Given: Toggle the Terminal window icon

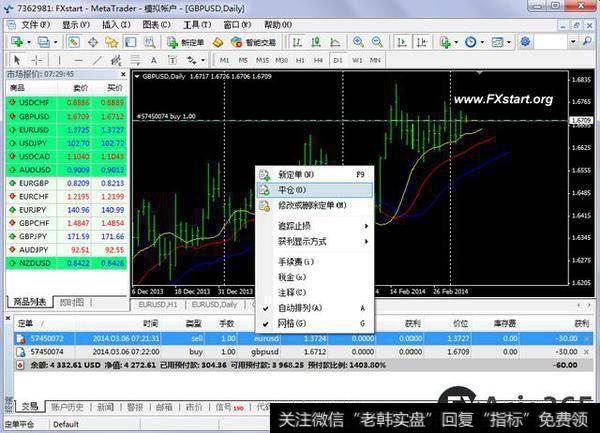Looking at the screenshot, I should (x=131, y=42).
